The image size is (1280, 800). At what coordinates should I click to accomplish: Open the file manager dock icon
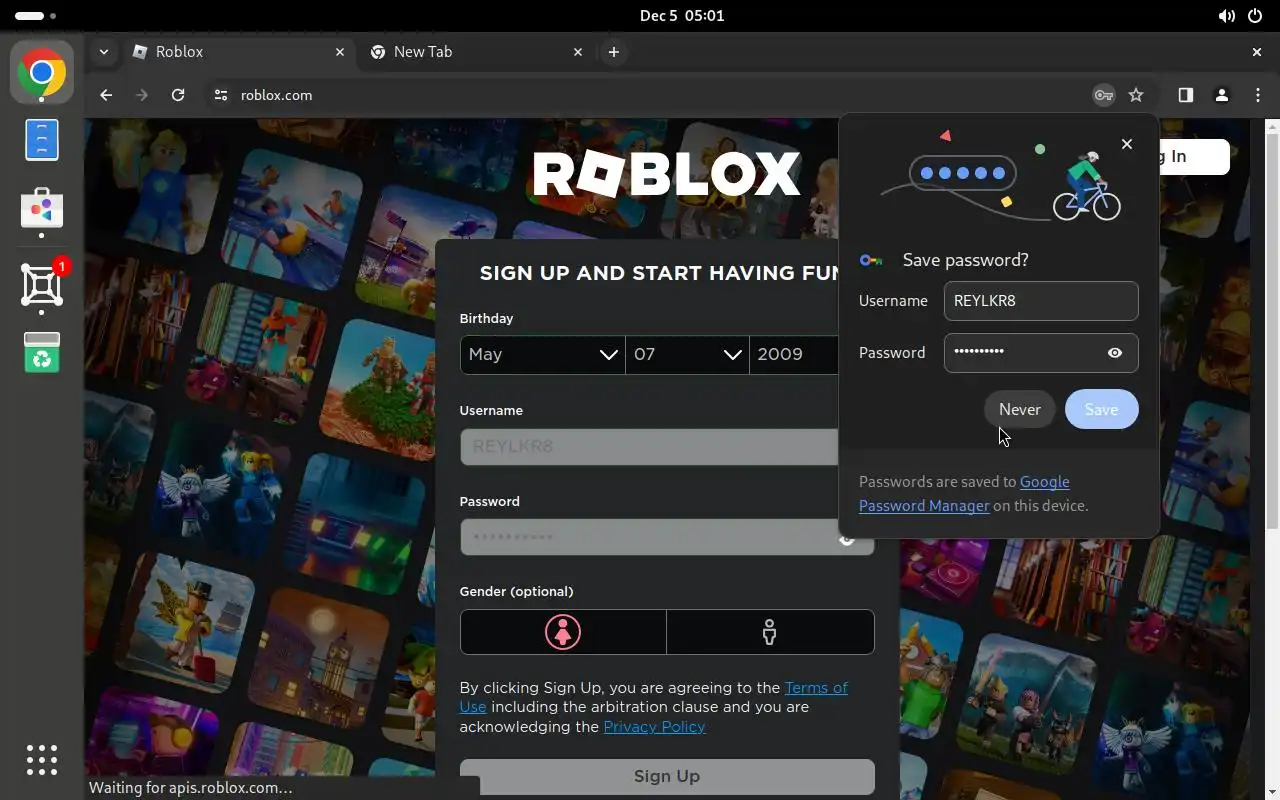click(x=42, y=139)
